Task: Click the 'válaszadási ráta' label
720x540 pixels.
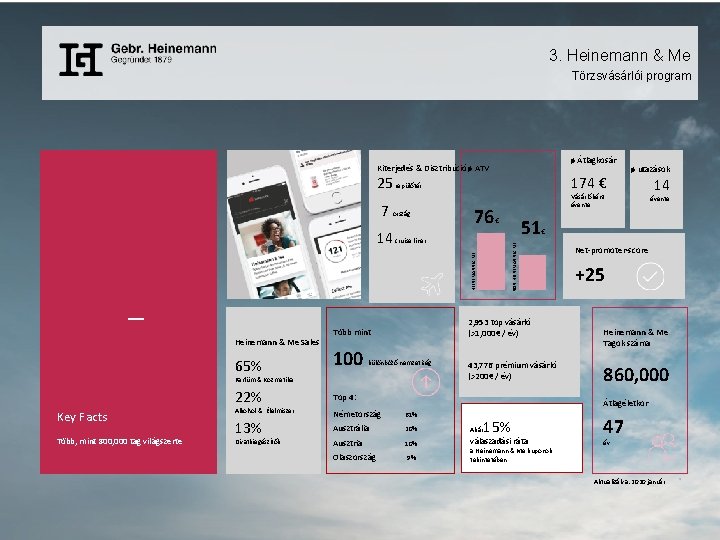Action: click(492, 441)
